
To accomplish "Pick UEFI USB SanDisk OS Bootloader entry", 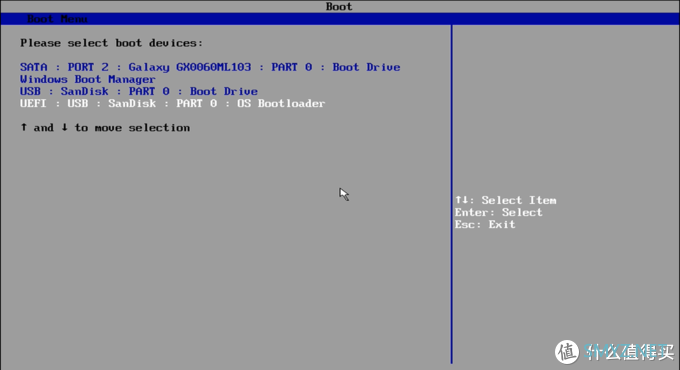I will tap(173, 104).
